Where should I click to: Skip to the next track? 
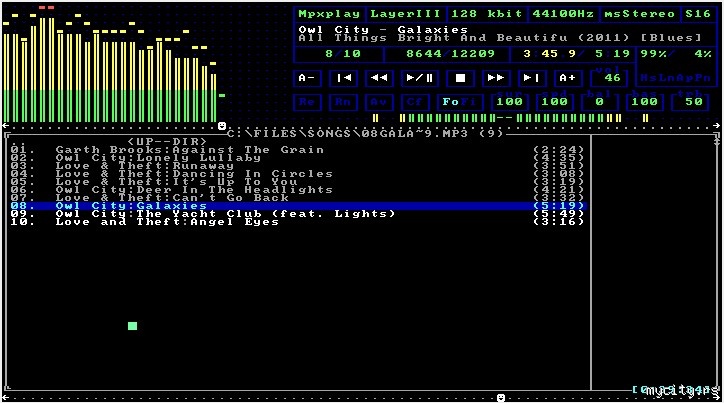532,78
